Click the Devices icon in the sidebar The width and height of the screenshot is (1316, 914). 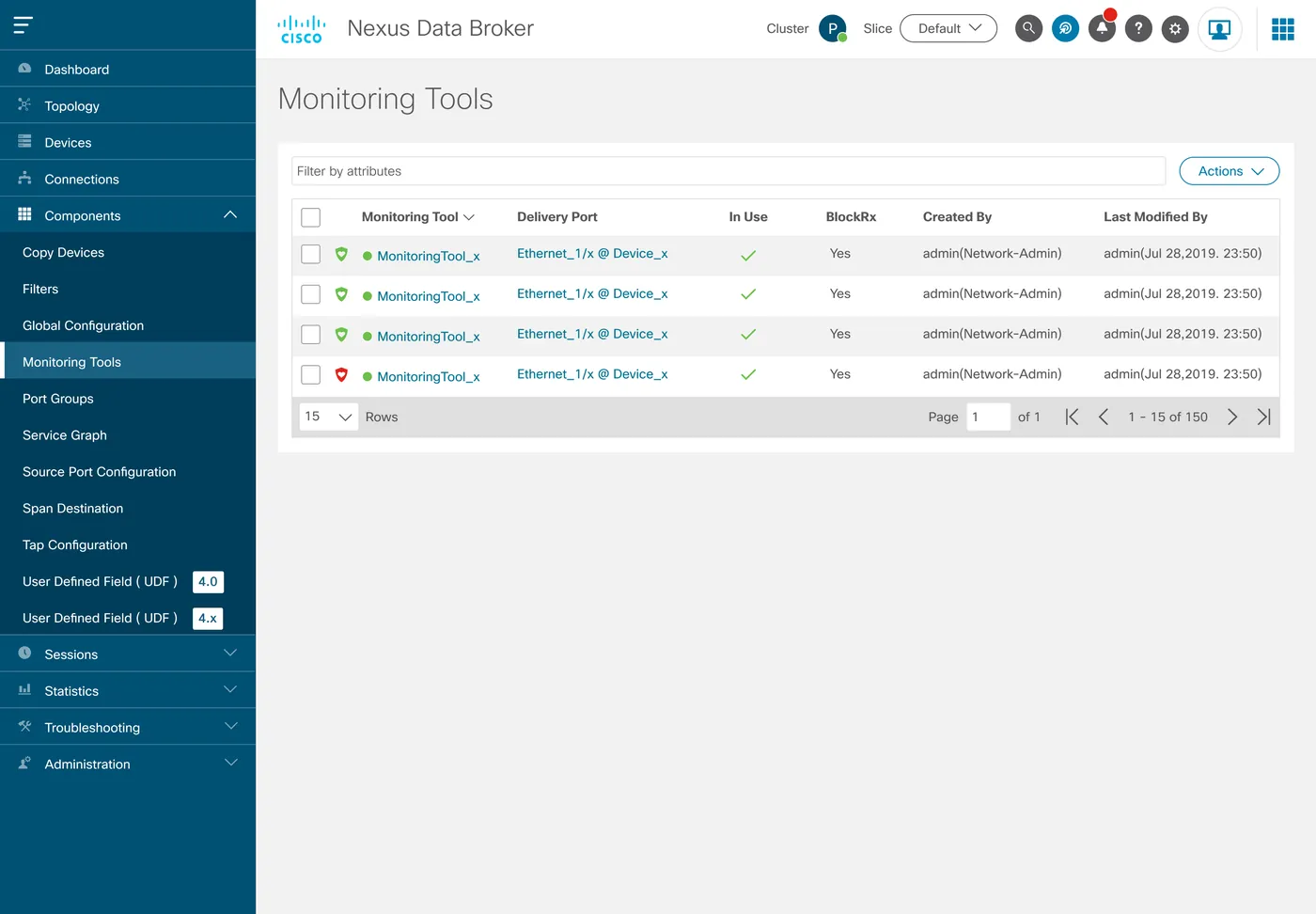[24, 141]
